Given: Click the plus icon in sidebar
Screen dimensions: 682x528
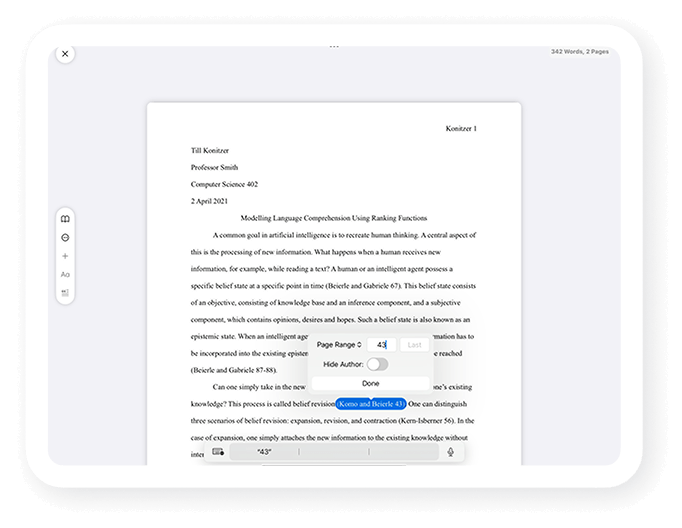Looking at the screenshot, I should click(x=65, y=256).
